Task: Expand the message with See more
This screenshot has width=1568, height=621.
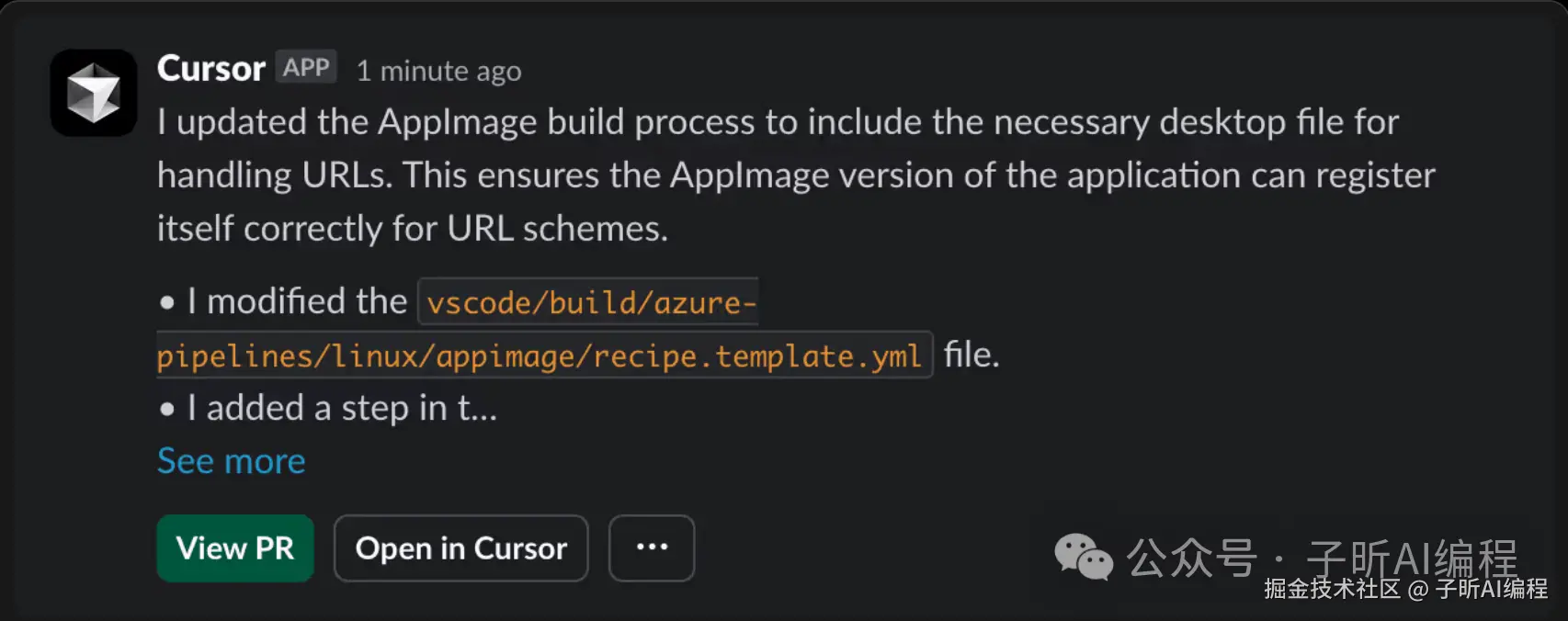Action: click(231, 461)
